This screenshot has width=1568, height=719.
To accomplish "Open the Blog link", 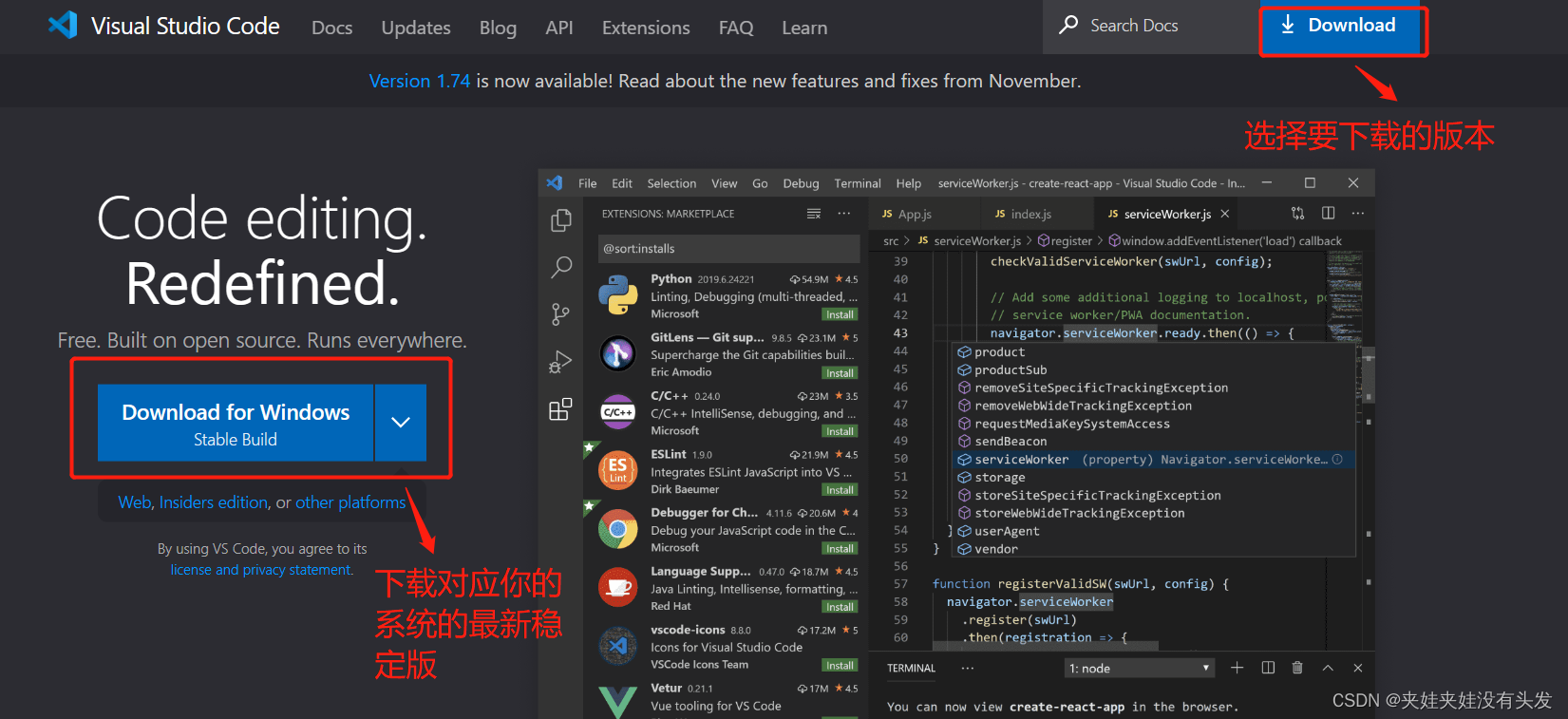I will (498, 28).
